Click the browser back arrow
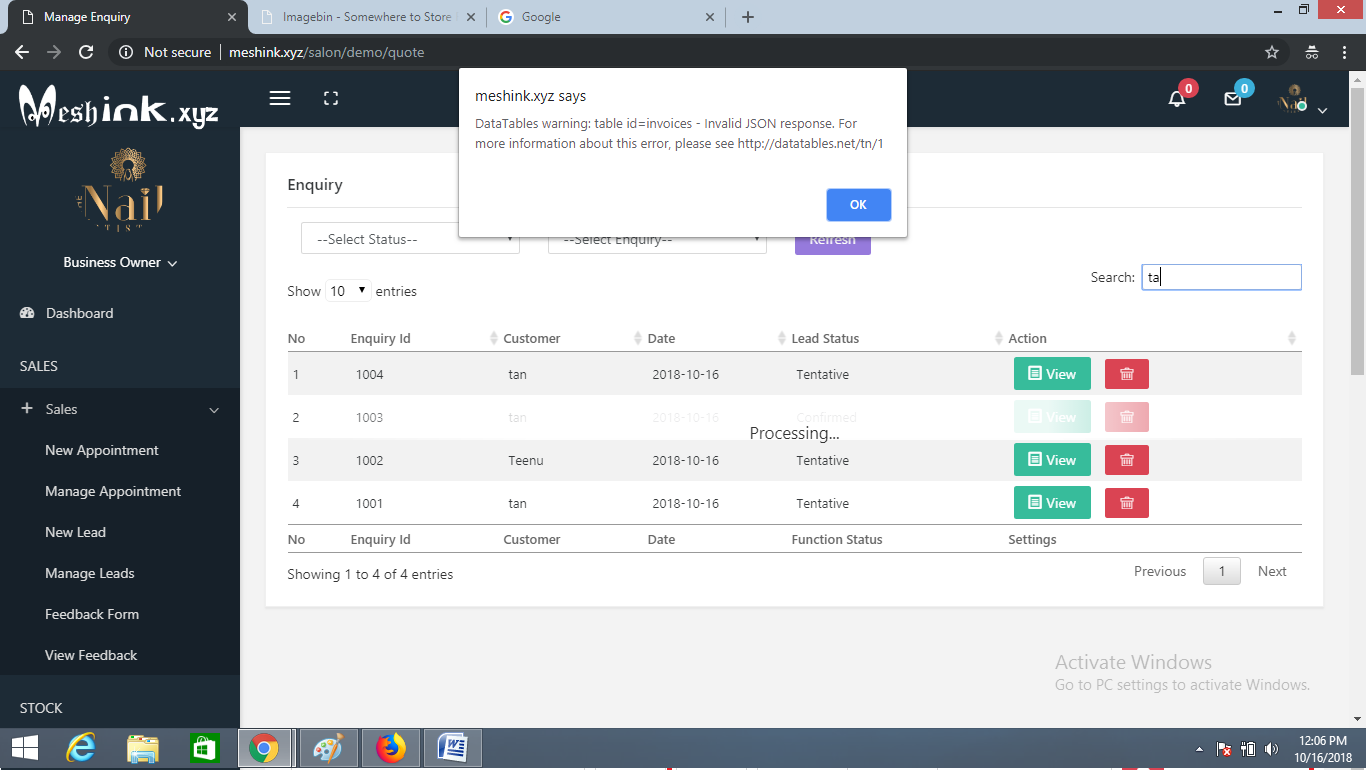 click(x=22, y=52)
